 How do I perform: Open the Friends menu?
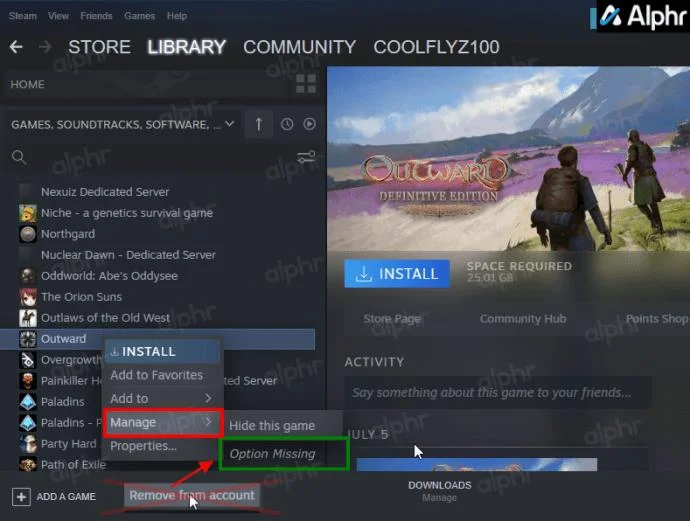[x=96, y=16]
